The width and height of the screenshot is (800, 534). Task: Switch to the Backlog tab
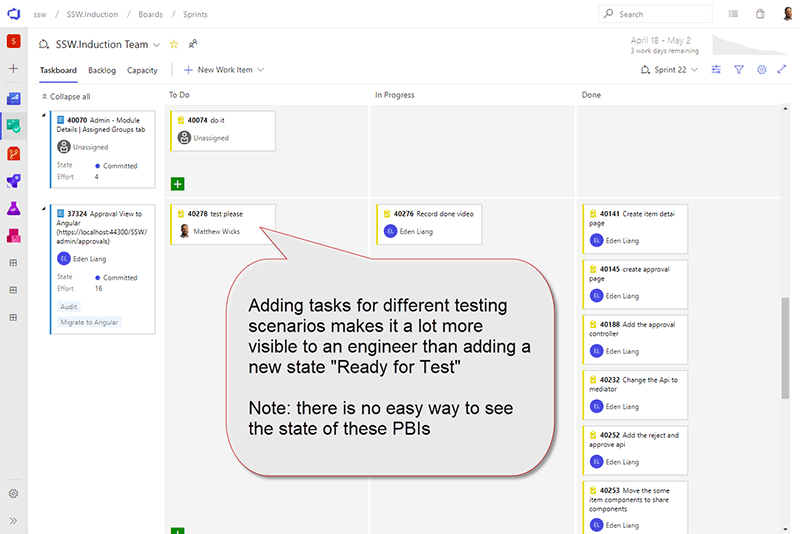102,70
